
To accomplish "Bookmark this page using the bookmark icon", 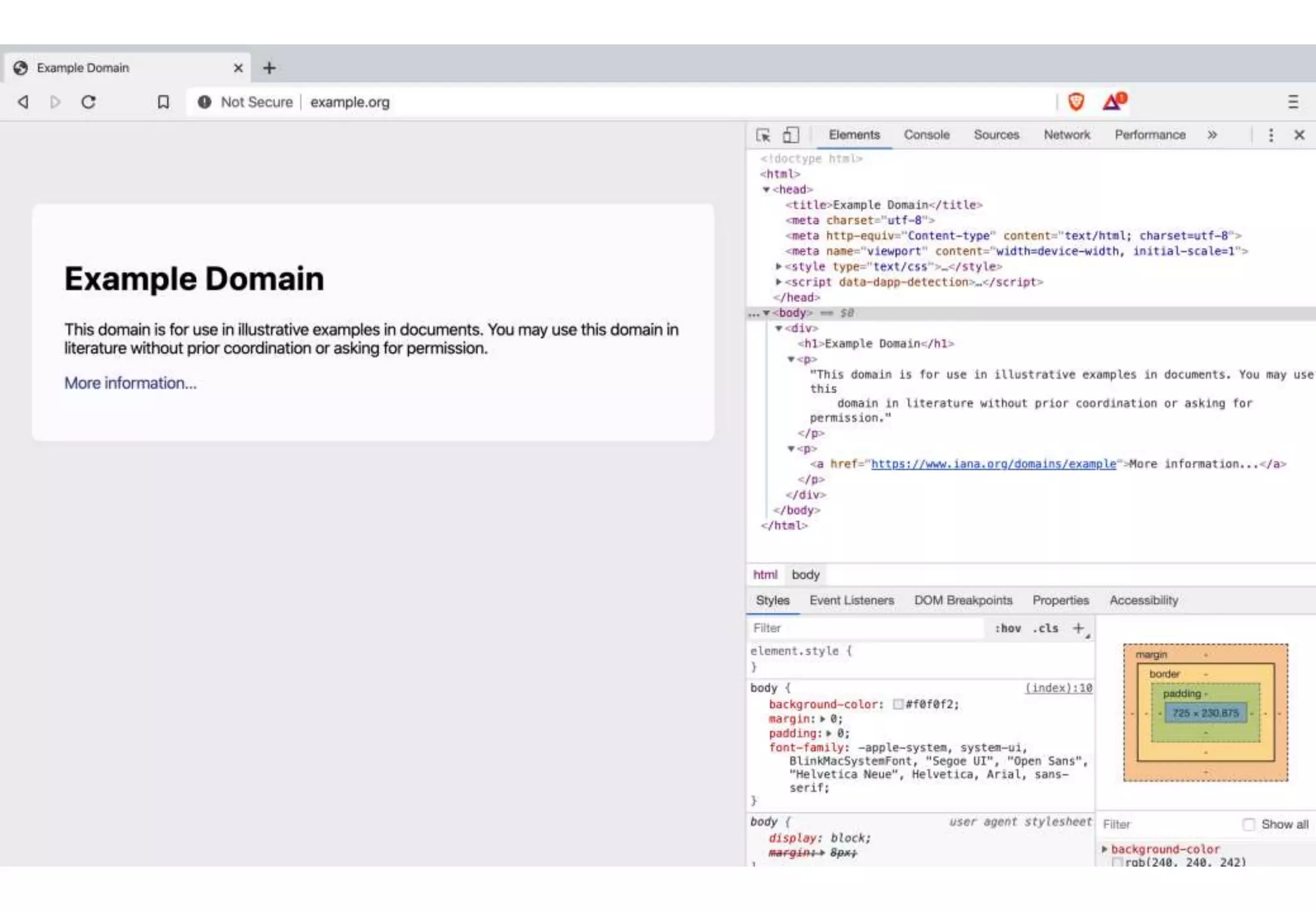I will point(163,102).
